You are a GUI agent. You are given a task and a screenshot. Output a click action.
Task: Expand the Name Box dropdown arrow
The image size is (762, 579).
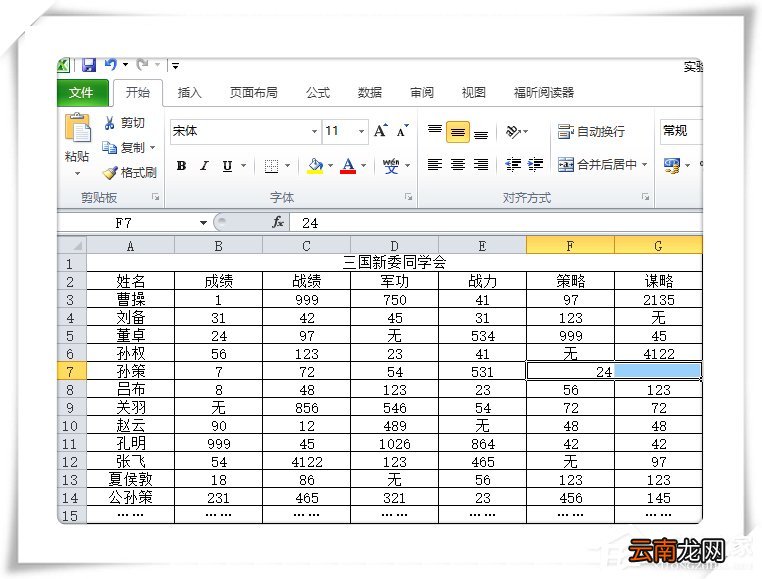pyautogui.click(x=203, y=223)
